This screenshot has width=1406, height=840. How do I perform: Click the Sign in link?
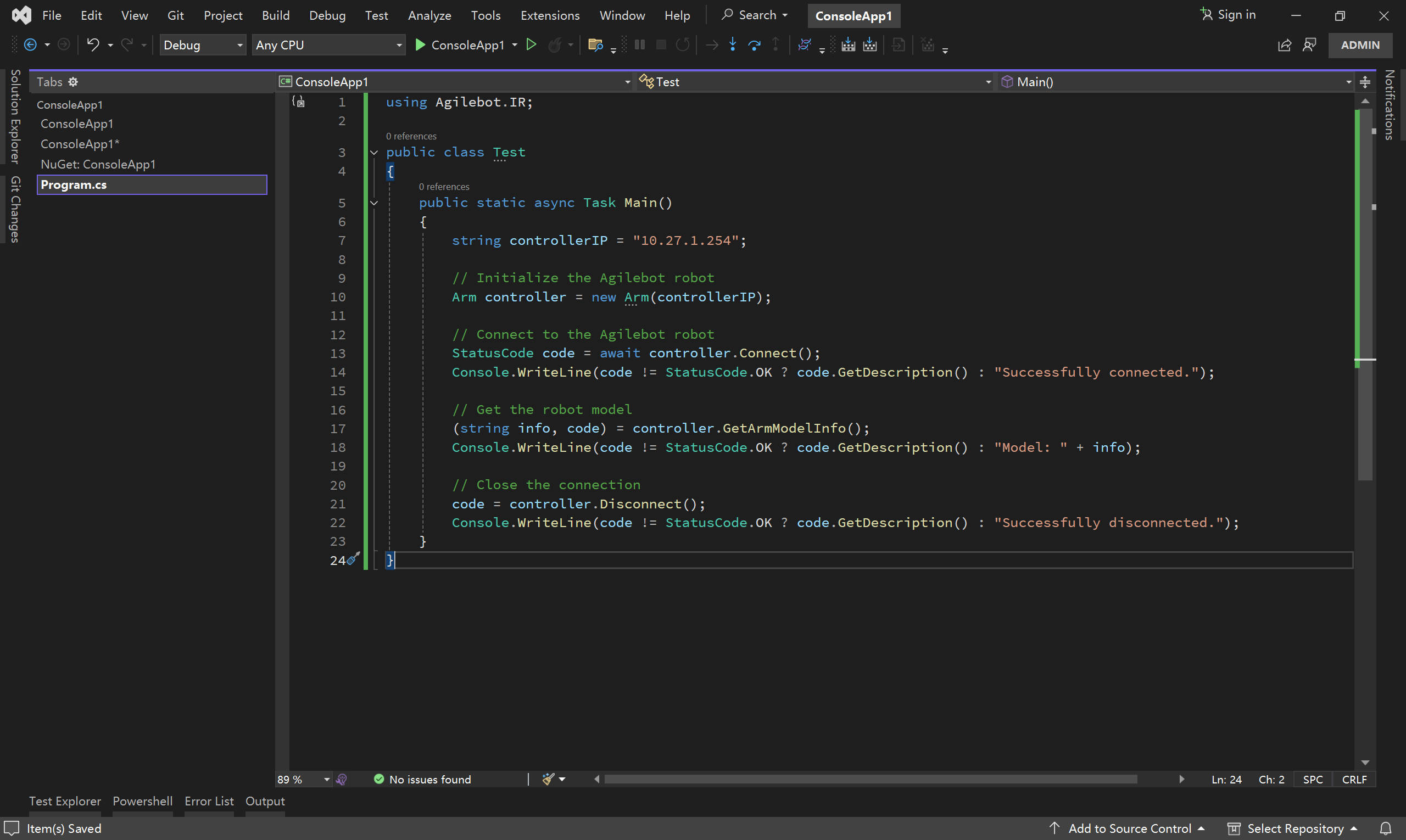tap(1237, 15)
